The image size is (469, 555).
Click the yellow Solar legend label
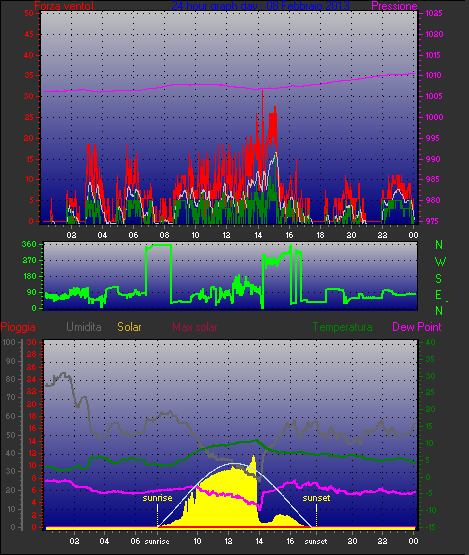click(129, 327)
